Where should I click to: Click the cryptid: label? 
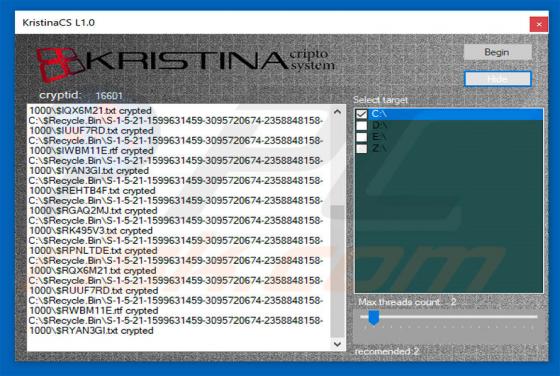coord(60,95)
